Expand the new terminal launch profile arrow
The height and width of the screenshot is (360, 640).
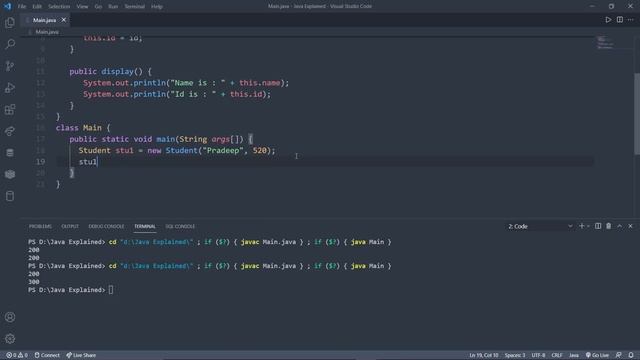588,226
